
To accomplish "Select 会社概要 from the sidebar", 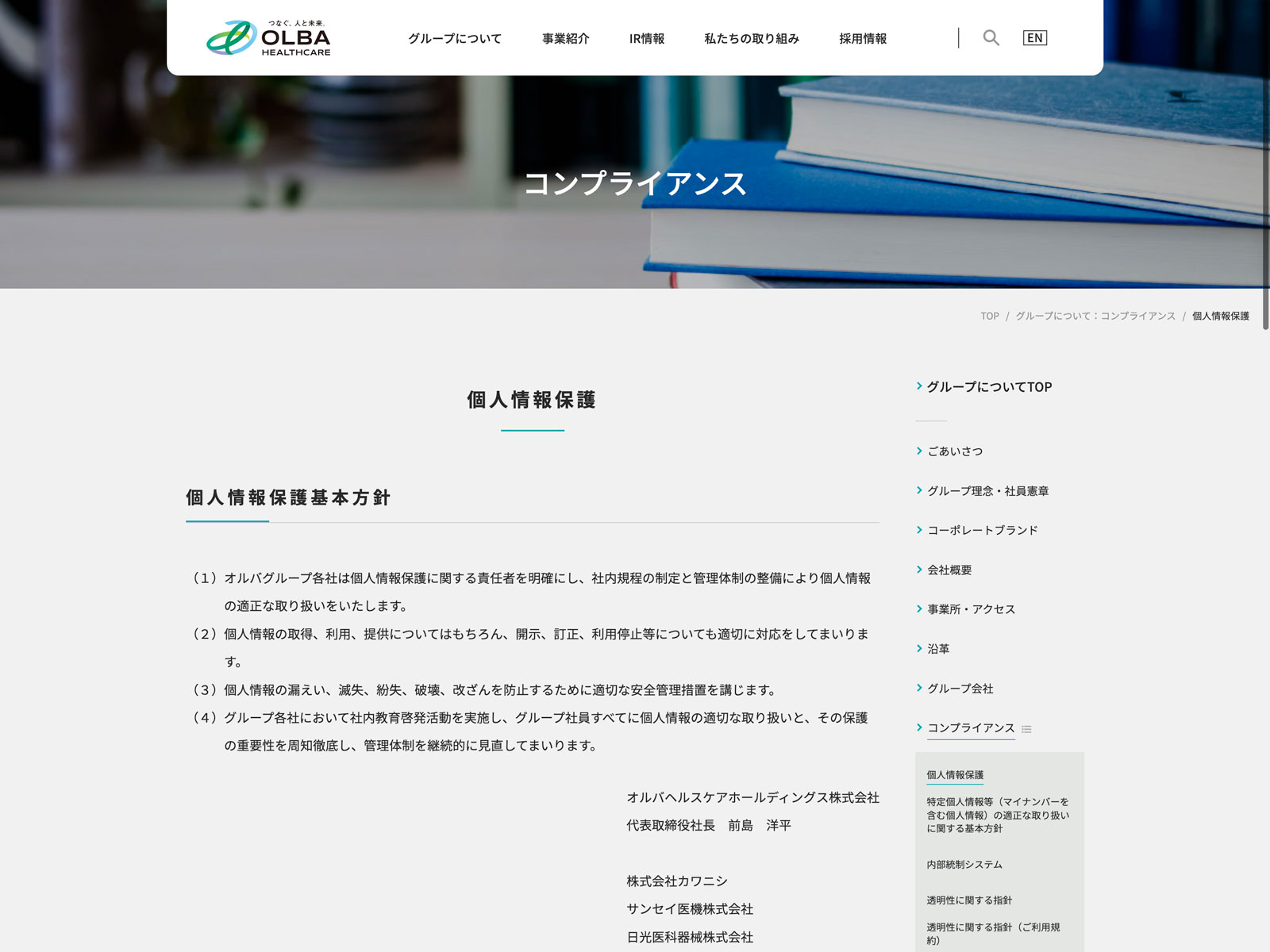I will pos(949,570).
